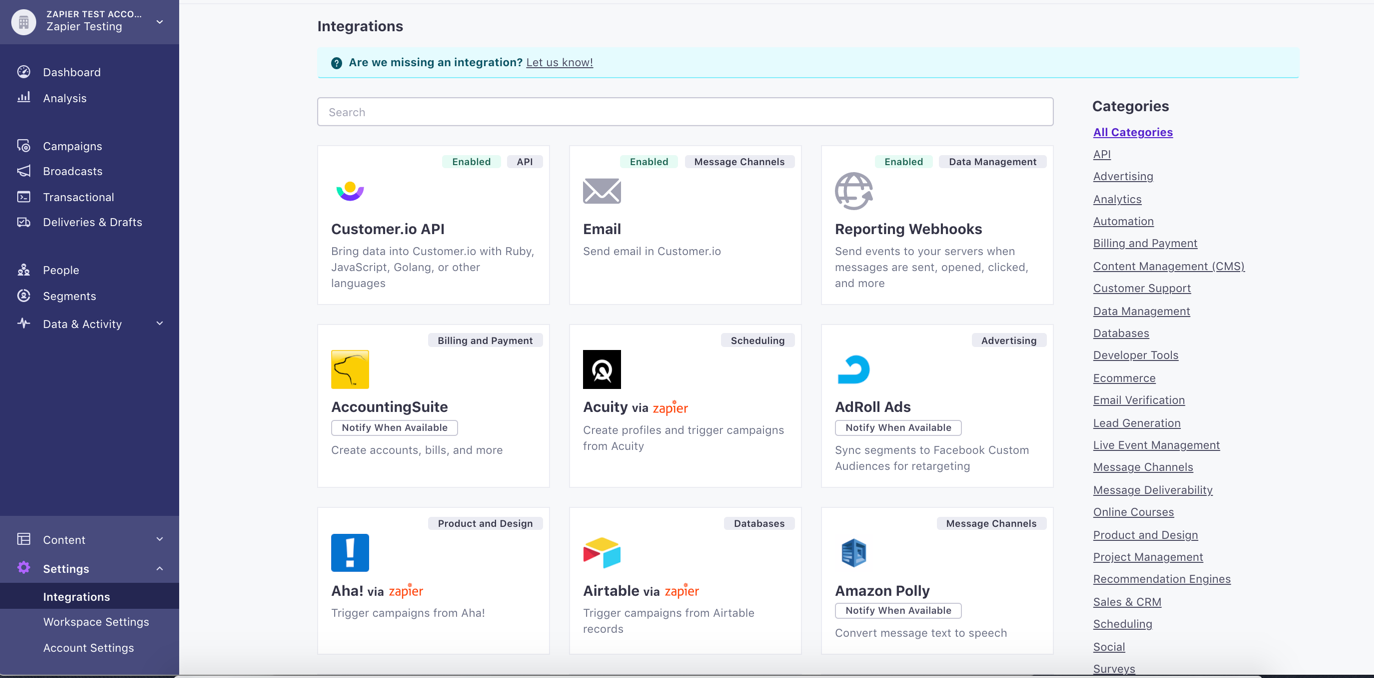Open the Acuity camera logo
This screenshot has height=678, width=1374.
coord(601,369)
